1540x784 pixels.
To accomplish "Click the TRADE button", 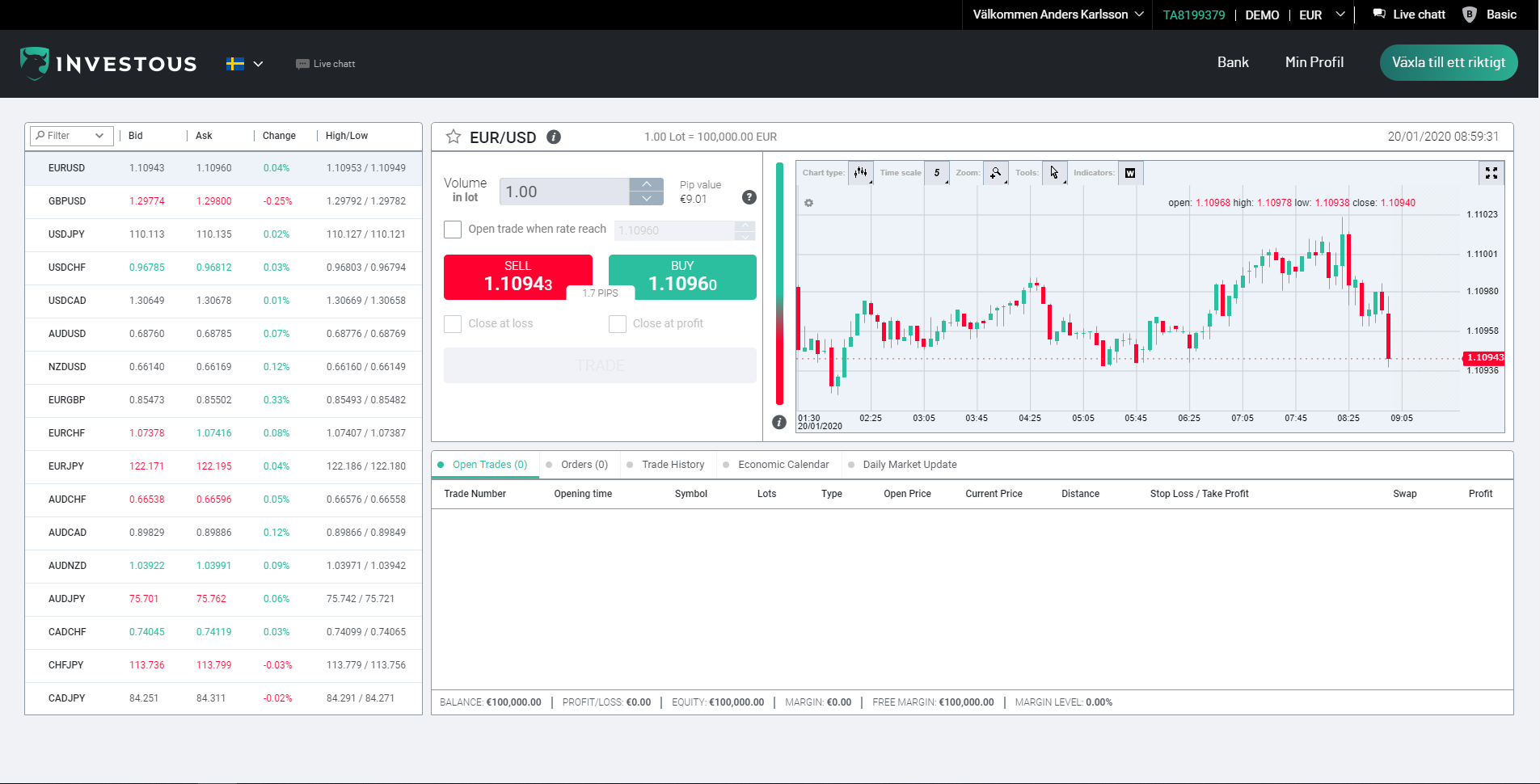I will 600,365.
